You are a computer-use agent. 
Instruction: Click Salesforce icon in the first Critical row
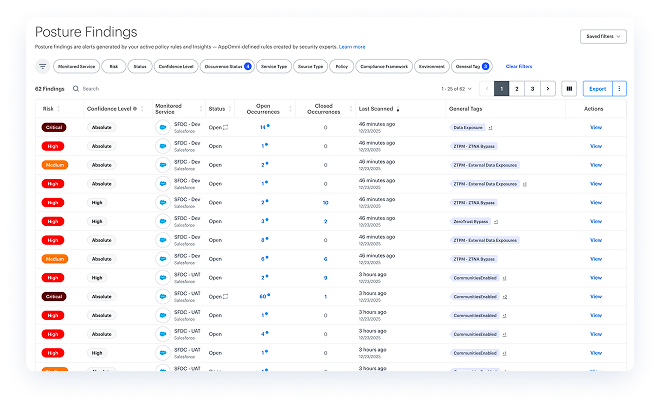162,128
